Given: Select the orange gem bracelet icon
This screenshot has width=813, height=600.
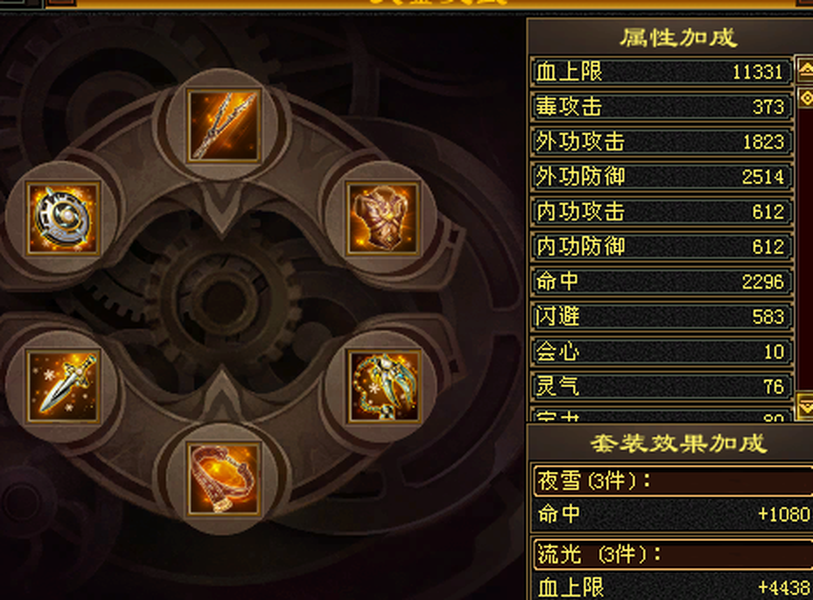Looking at the screenshot, I should point(223,479).
